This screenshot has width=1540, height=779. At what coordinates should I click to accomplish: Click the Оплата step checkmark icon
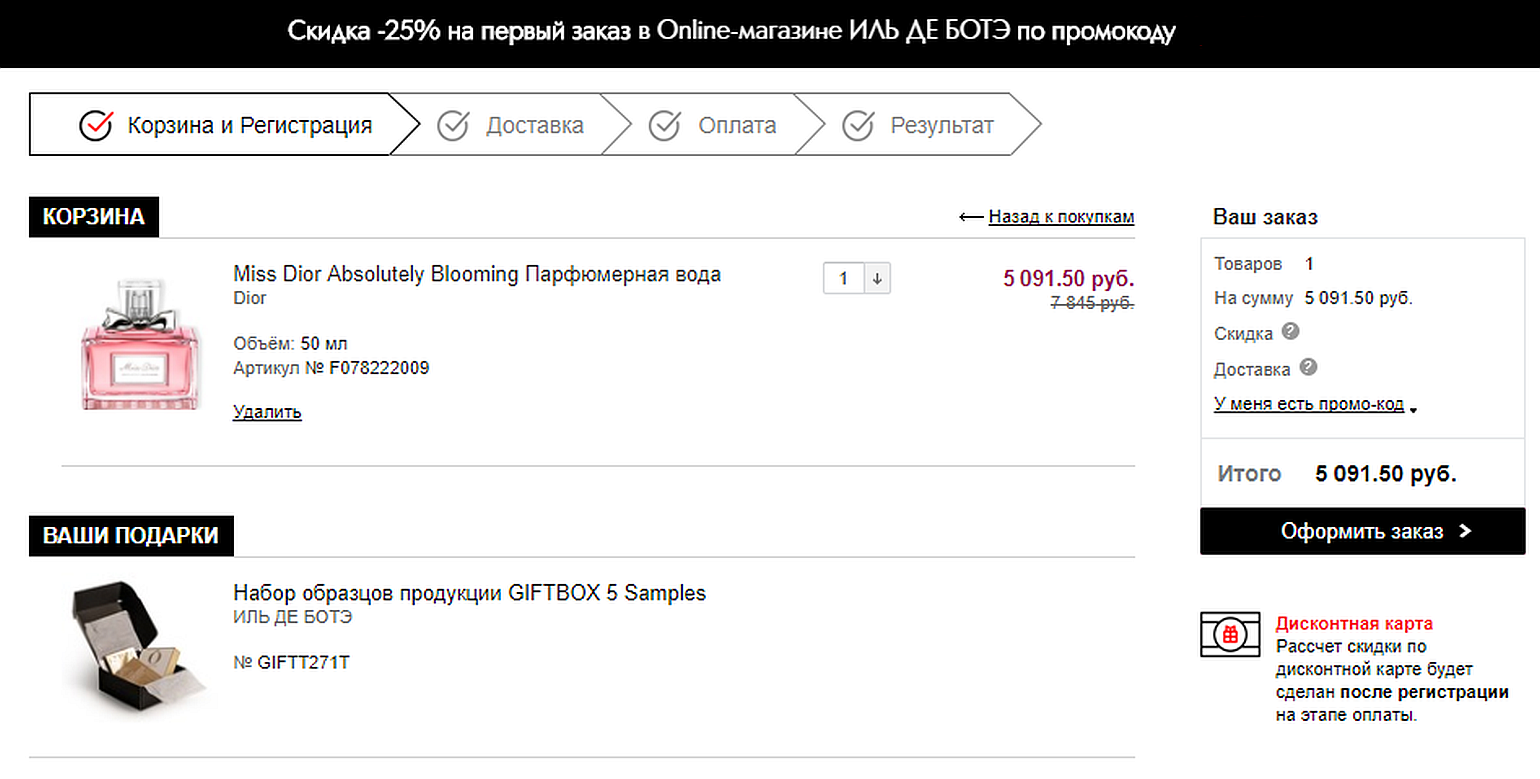pyautogui.click(x=666, y=124)
